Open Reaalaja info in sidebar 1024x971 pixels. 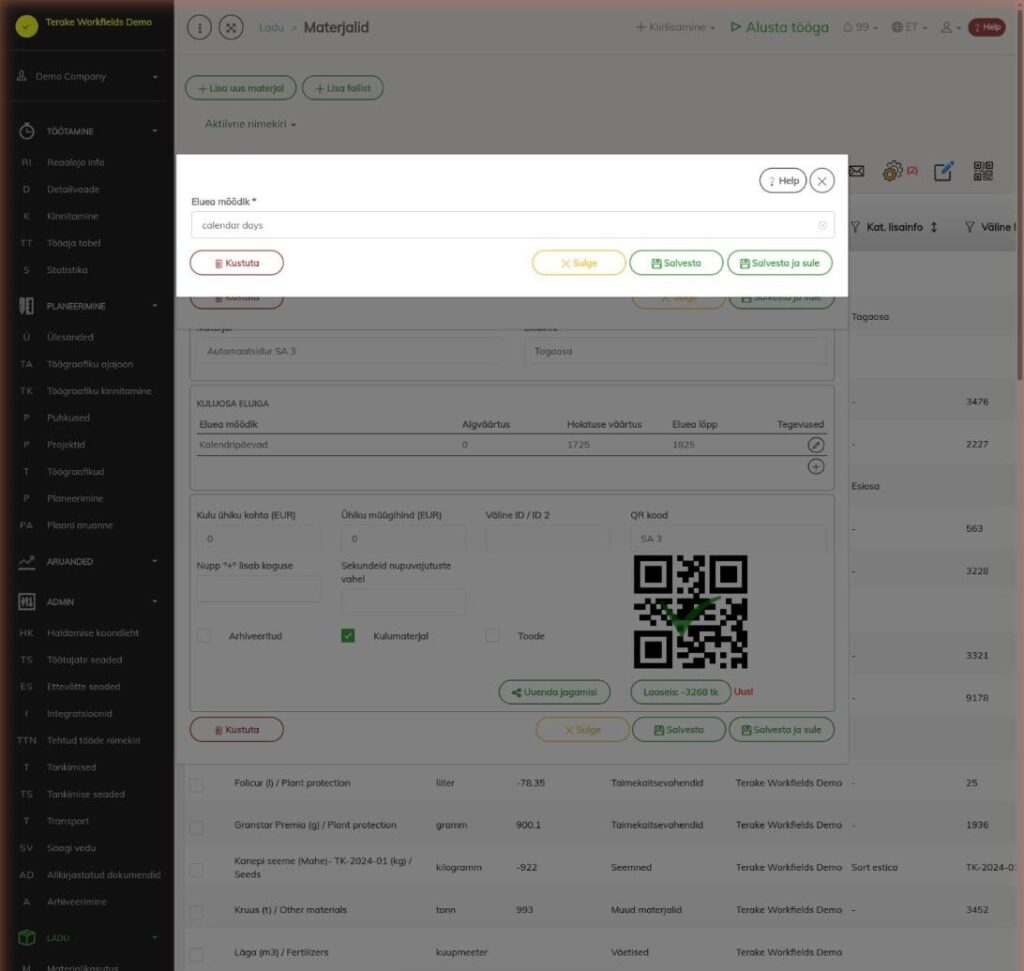75,163
